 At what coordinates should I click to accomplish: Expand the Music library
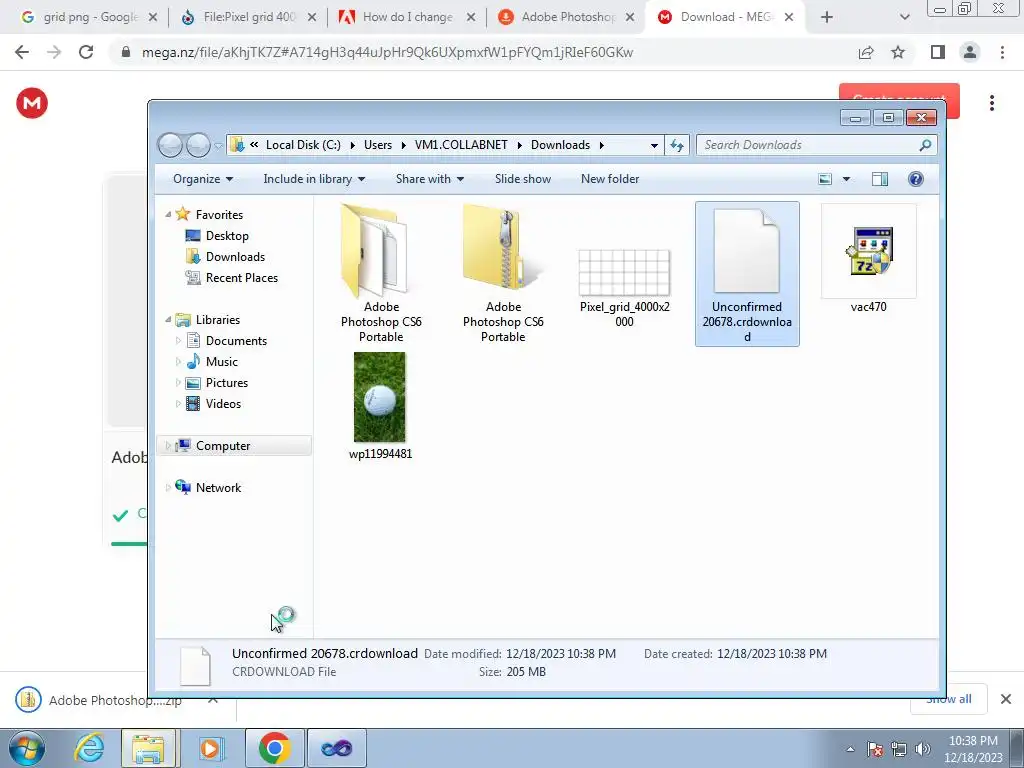[178, 362]
